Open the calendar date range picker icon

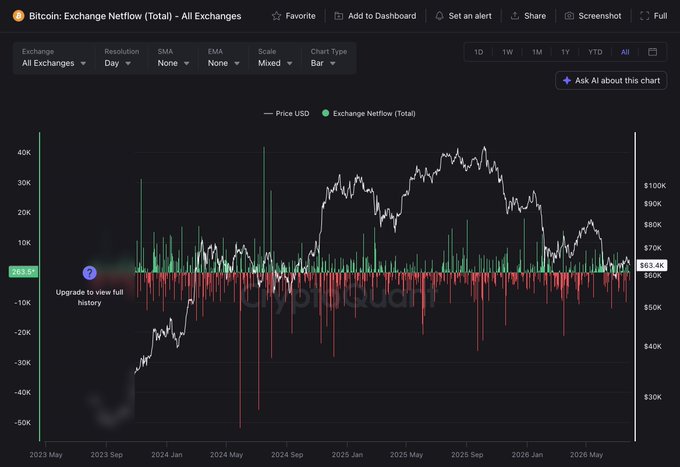pos(652,52)
